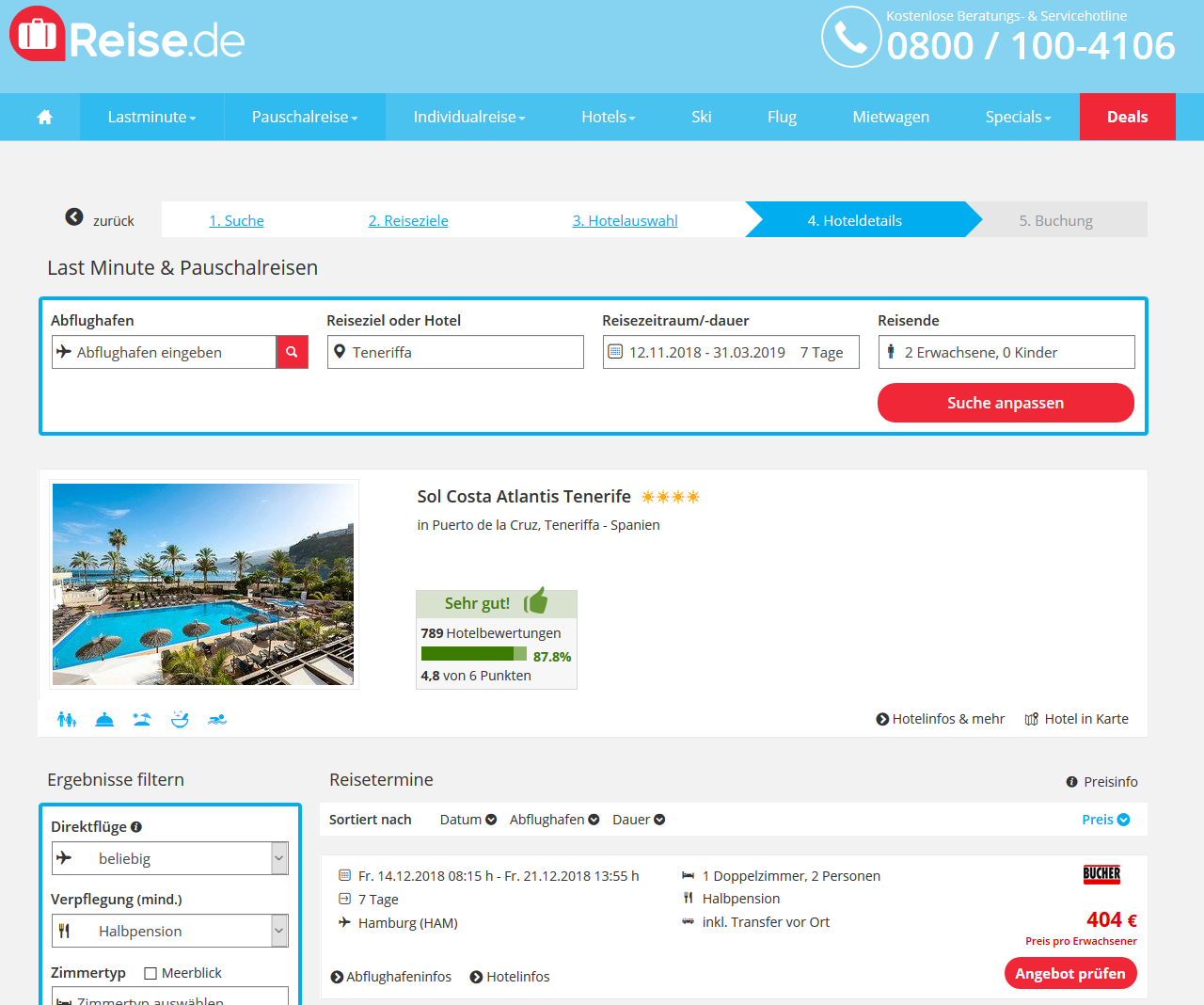Click the red airport search magnifier icon

coord(292,352)
